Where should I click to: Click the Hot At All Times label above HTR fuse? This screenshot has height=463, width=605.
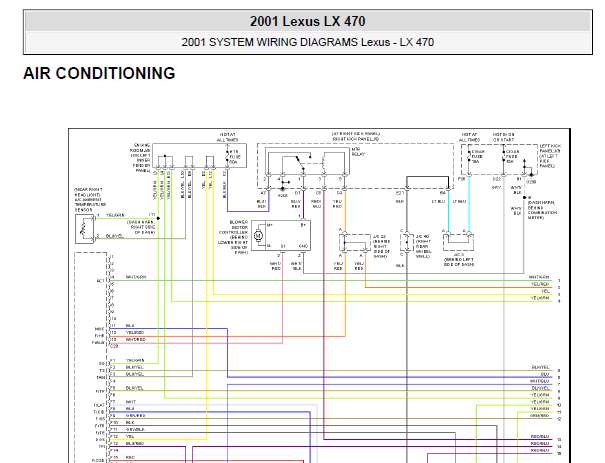pos(227,137)
